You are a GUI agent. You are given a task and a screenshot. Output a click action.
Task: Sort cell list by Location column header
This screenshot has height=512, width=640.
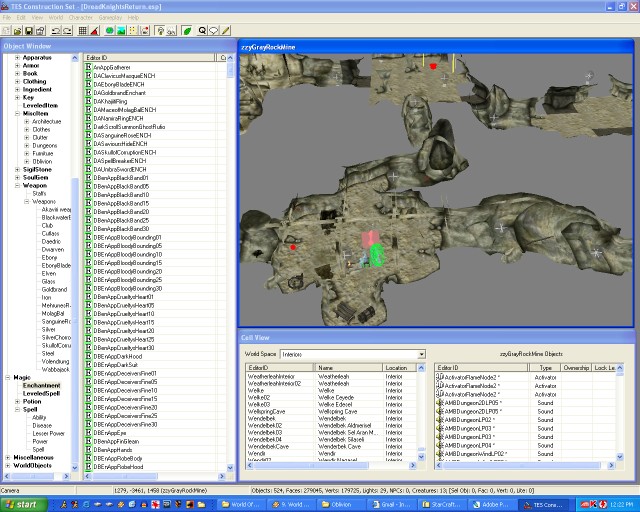tap(399, 367)
